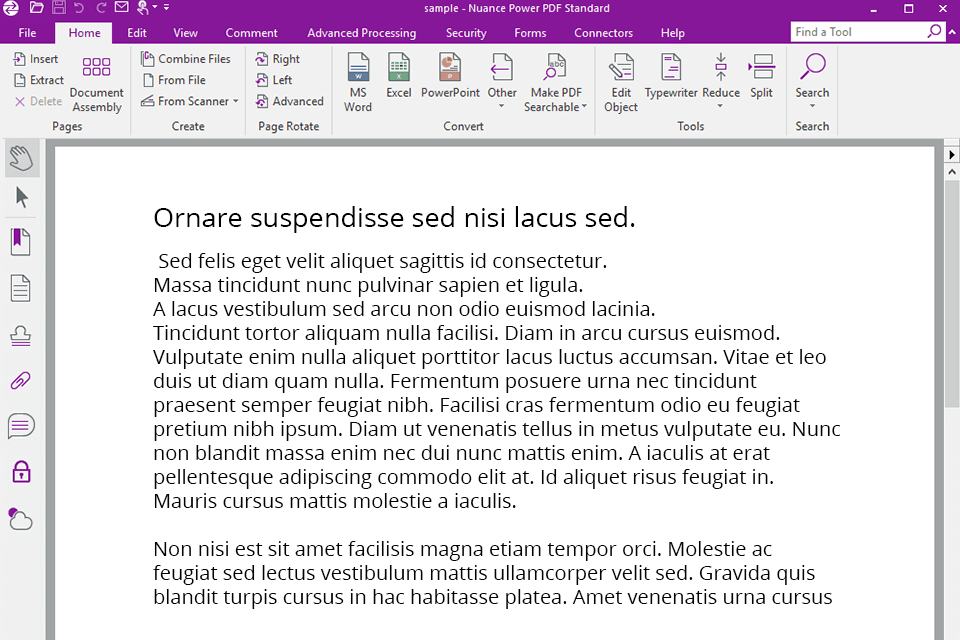The width and height of the screenshot is (960, 640).
Task: Click the Save disk icon
Action: [x=59, y=8]
